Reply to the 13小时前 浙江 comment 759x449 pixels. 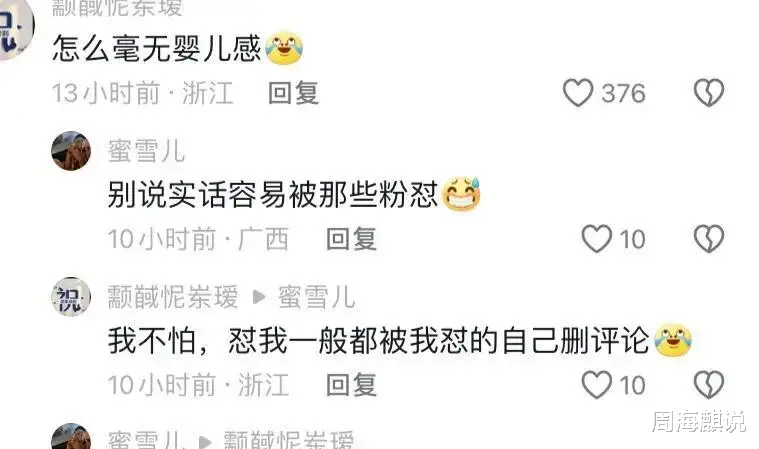[293, 93]
